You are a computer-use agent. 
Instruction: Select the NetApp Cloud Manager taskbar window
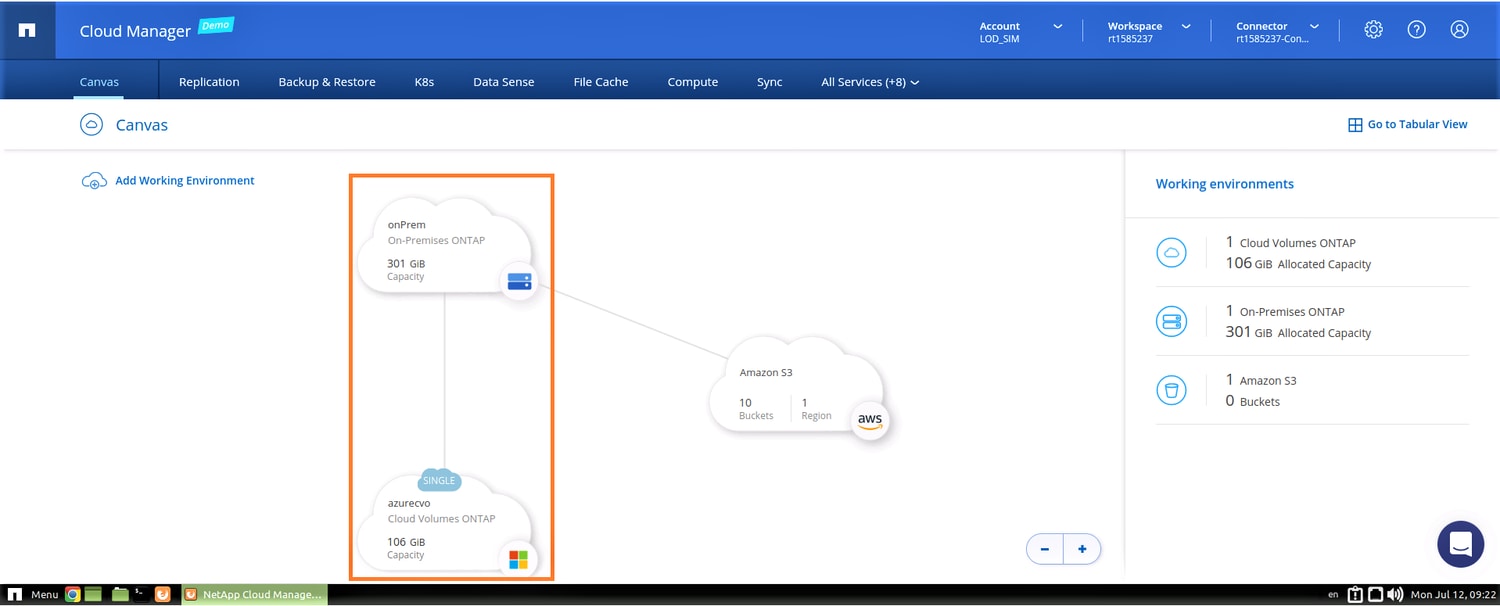(x=254, y=594)
